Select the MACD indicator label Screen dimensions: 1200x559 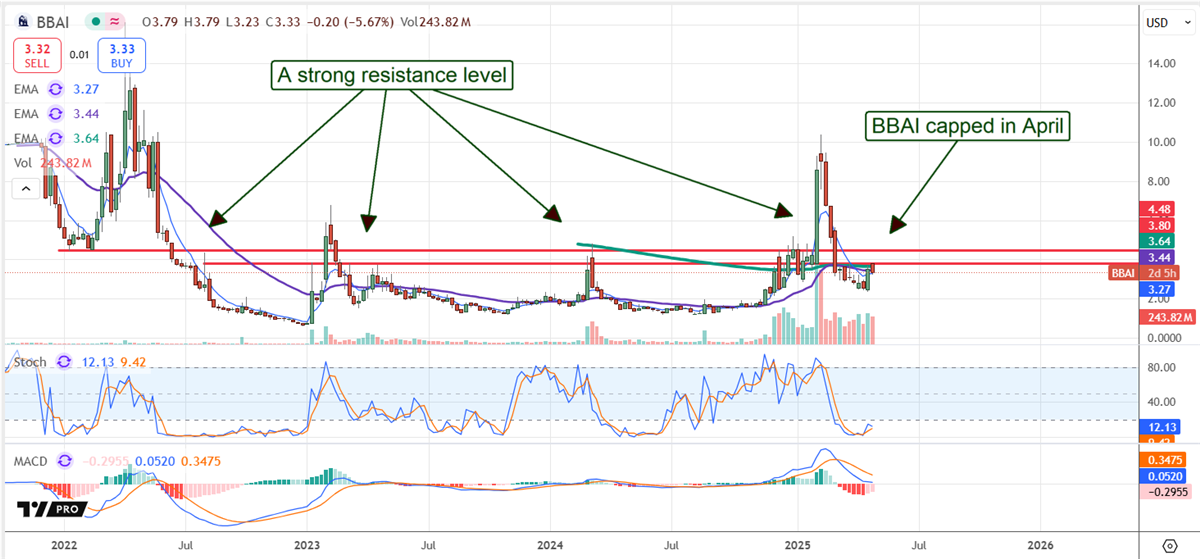pos(31,462)
